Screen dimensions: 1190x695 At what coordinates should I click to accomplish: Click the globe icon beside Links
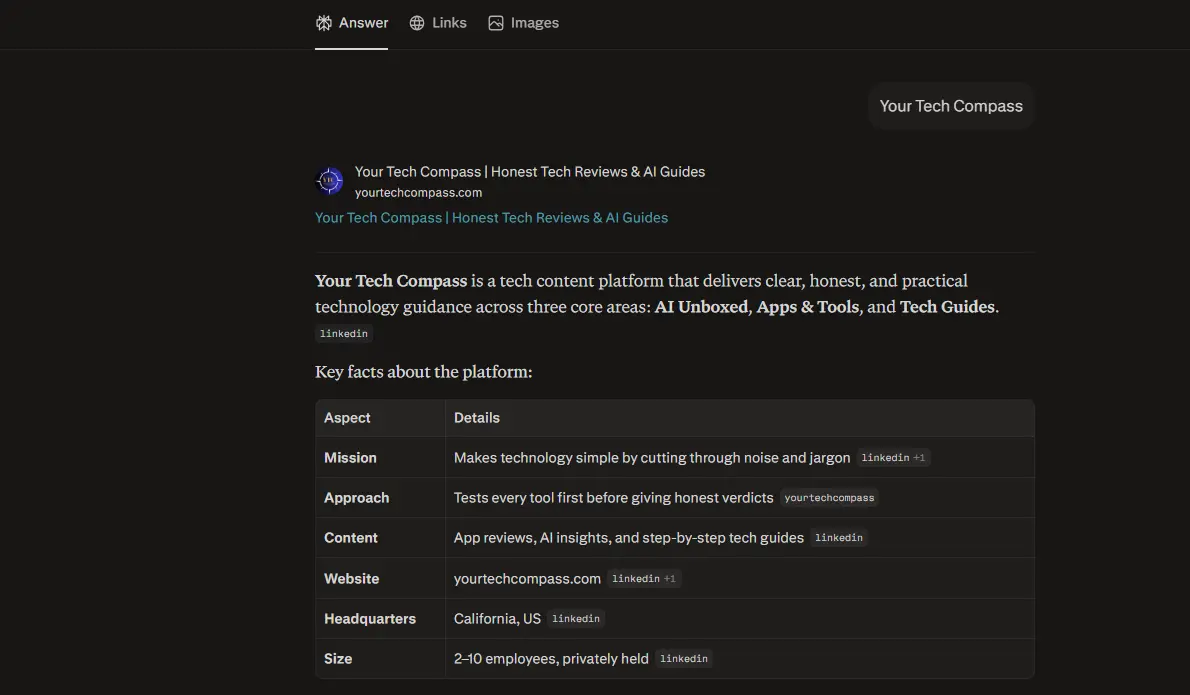click(417, 23)
